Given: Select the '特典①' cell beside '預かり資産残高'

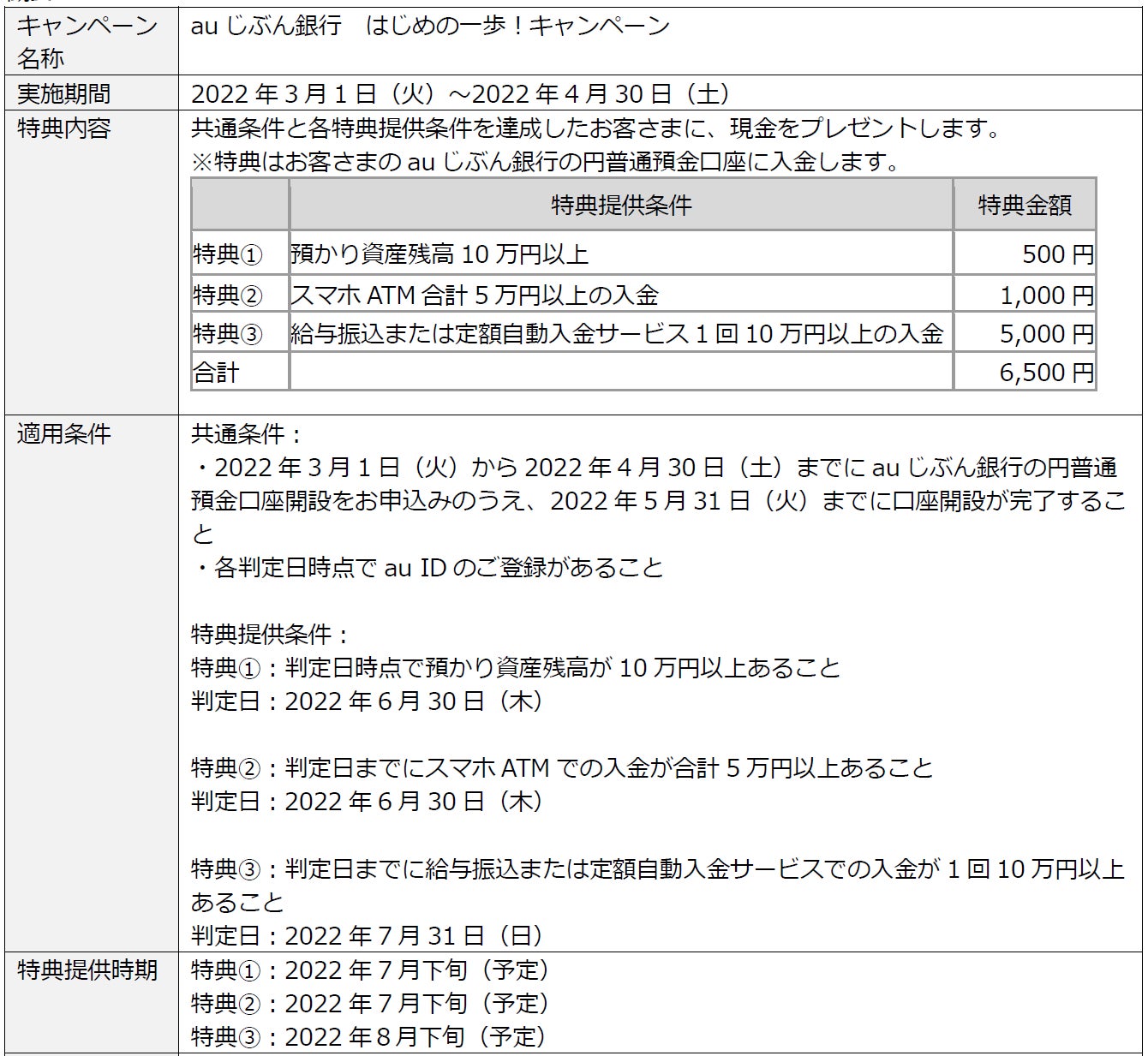Looking at the screenshot, I should click(241, 254).
